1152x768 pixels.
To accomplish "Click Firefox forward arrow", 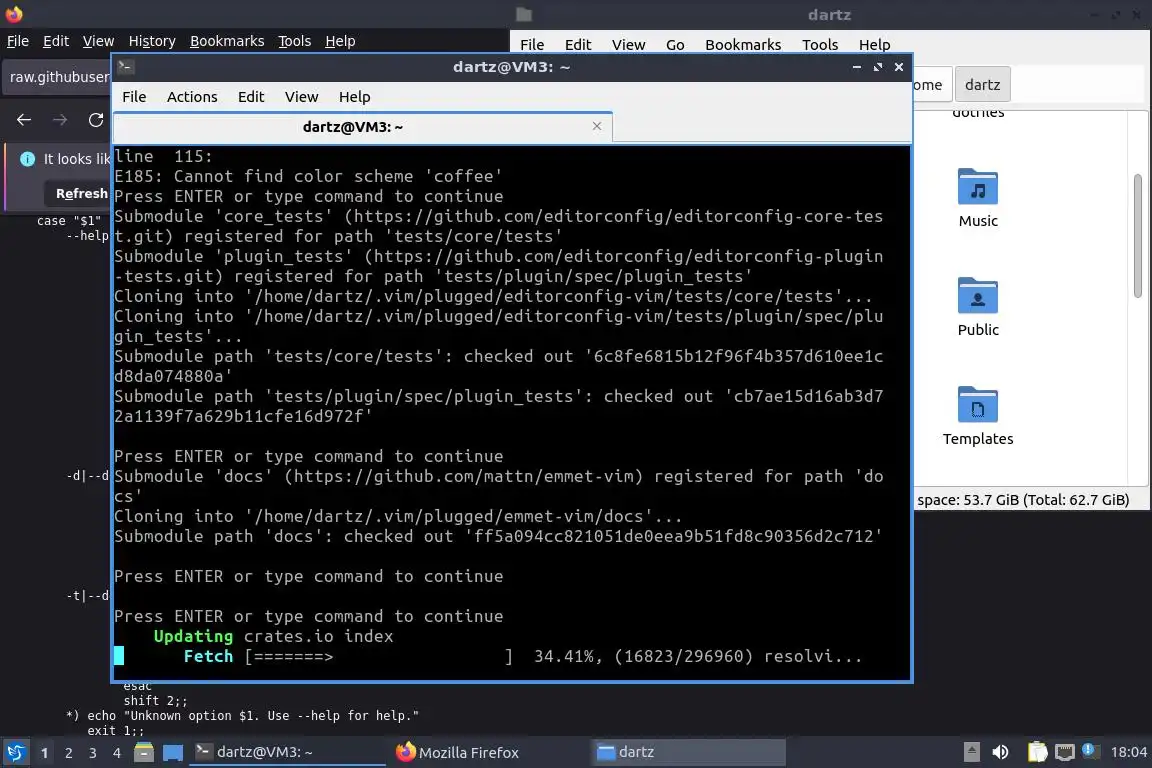I will [x=60, y=120].
